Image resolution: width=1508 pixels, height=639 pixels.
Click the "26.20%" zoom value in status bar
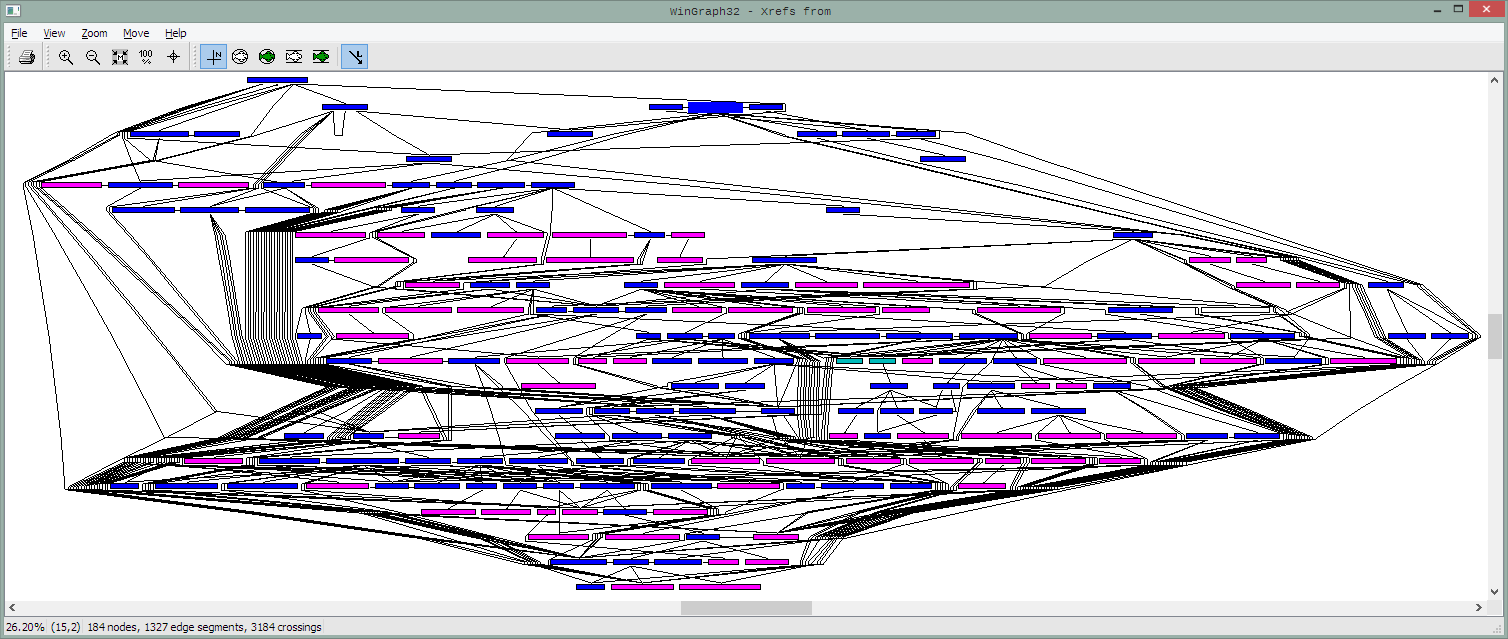click(26, 627)
